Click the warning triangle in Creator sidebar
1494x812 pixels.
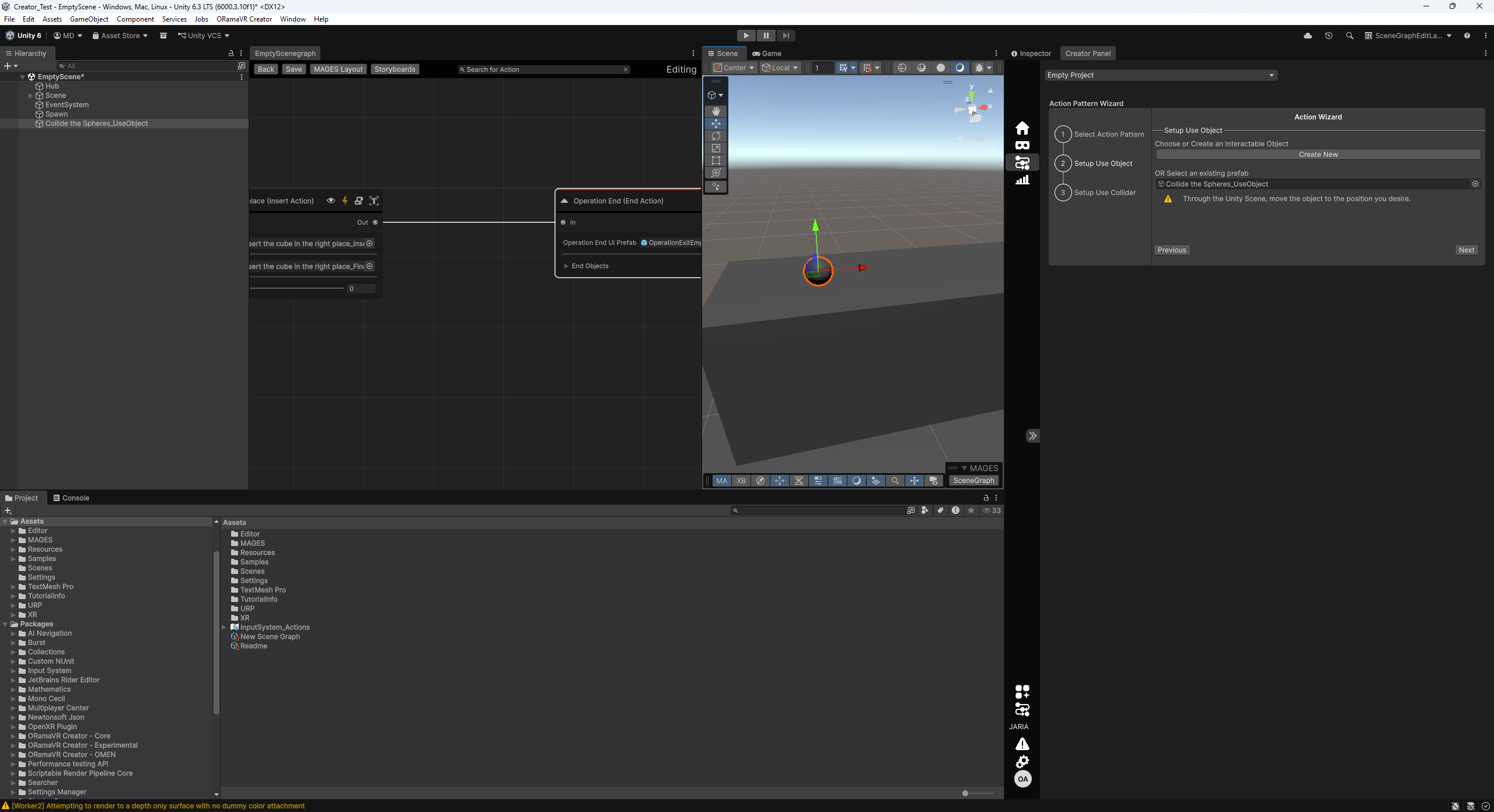[x=1022, y=744]
